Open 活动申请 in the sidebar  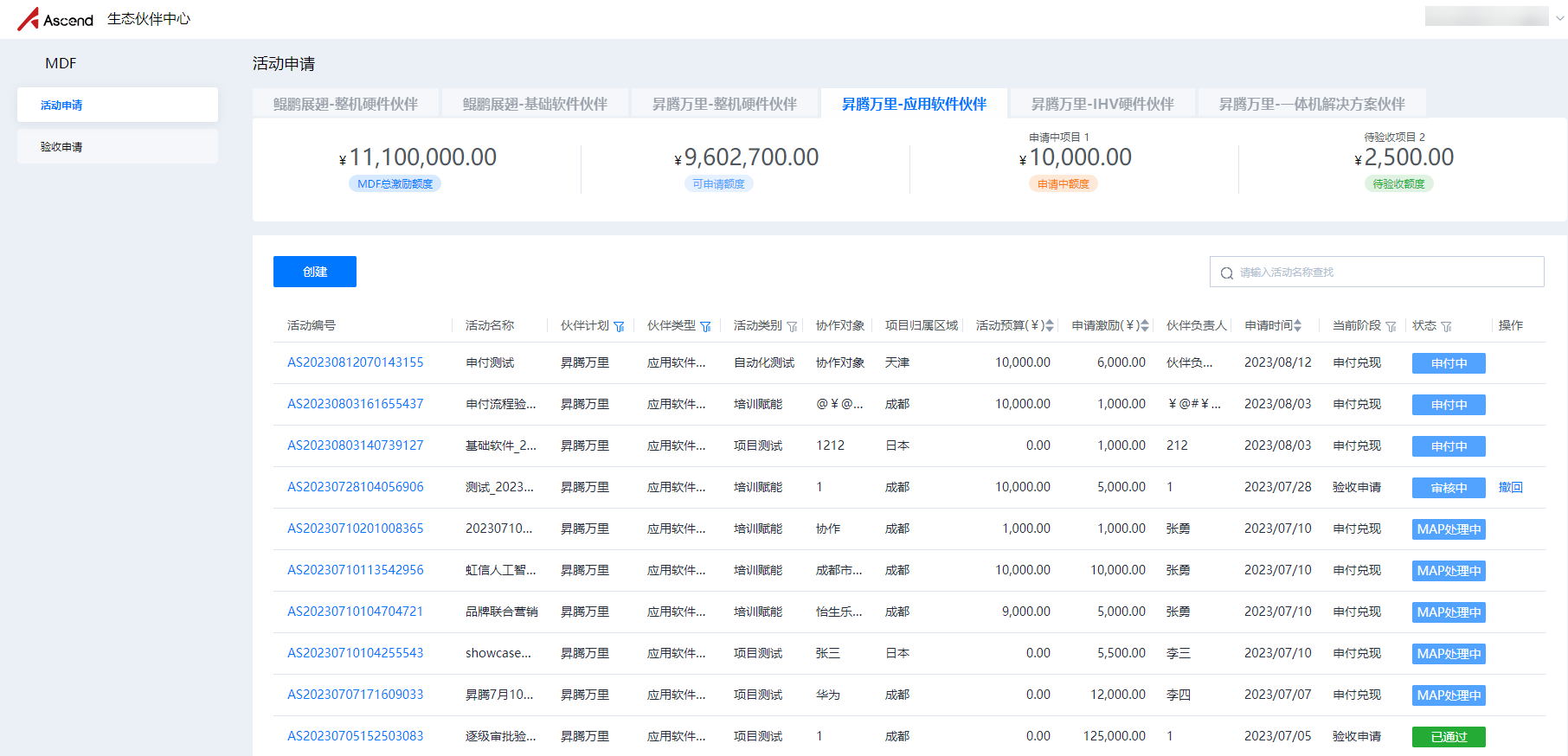pyautogui.click(x=118, y=105)
